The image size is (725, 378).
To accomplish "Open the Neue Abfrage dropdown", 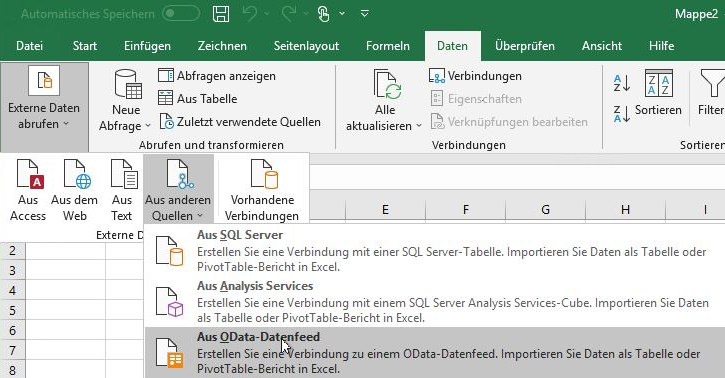I will pyautogui.click(x=125, y=117).
